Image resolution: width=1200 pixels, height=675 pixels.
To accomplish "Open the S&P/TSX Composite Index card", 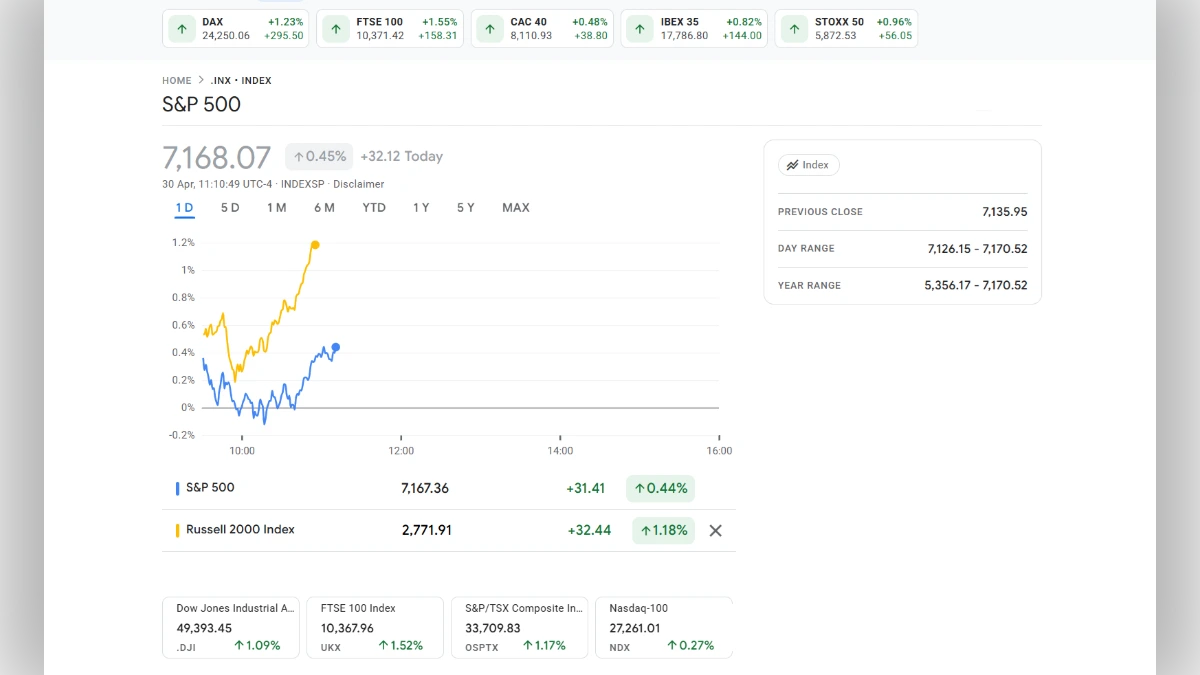I will [x=518, y=627].
